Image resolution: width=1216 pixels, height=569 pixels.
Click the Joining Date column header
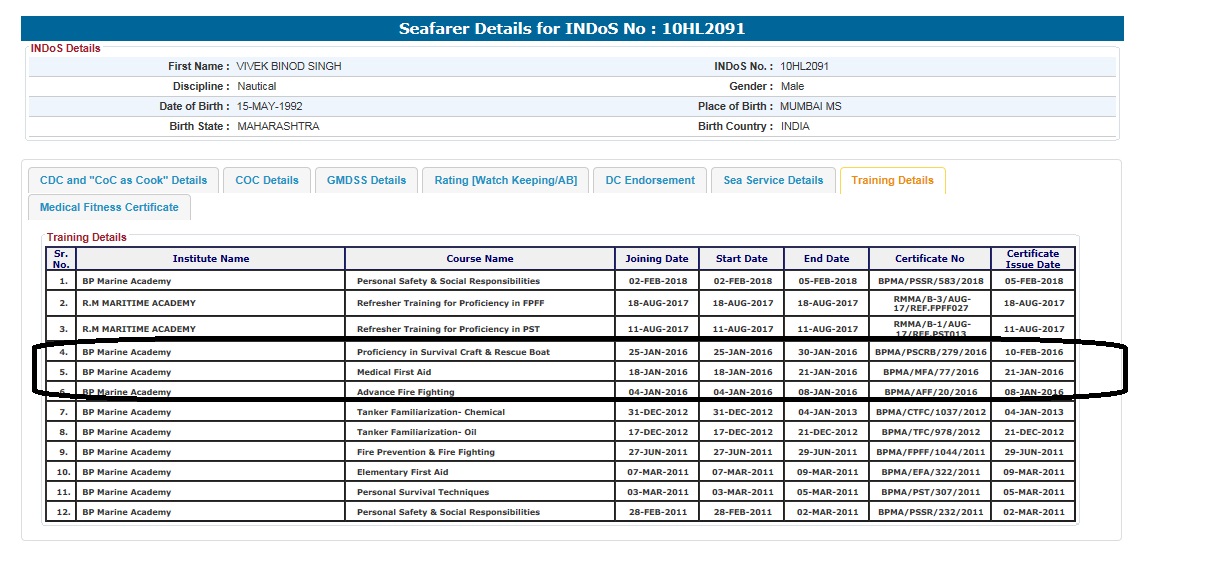[x=657, y=259]
